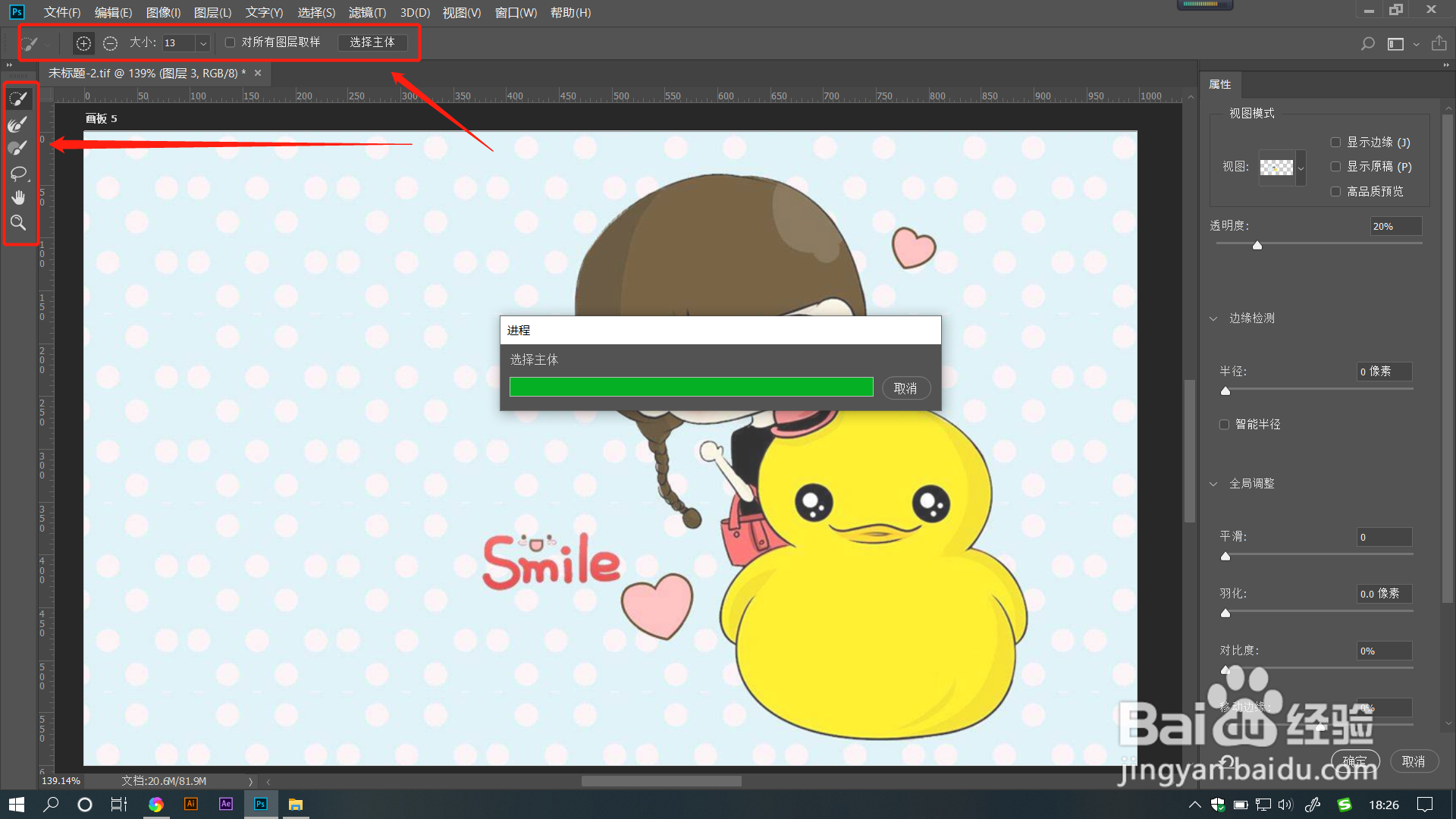Click Add to selection plus icon
1456x819 pixels.
(83, 43)
